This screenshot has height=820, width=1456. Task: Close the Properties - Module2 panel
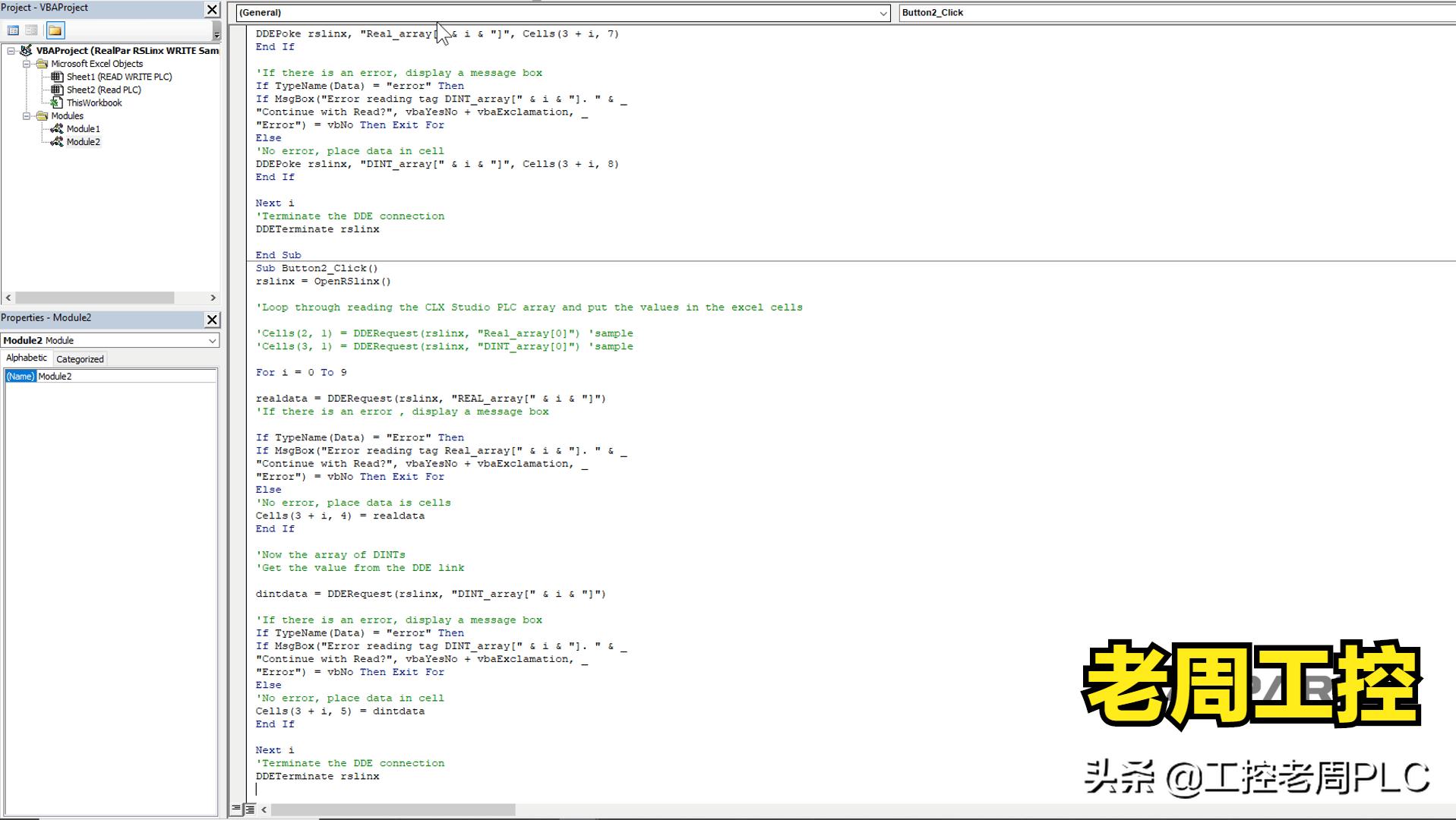213,320
